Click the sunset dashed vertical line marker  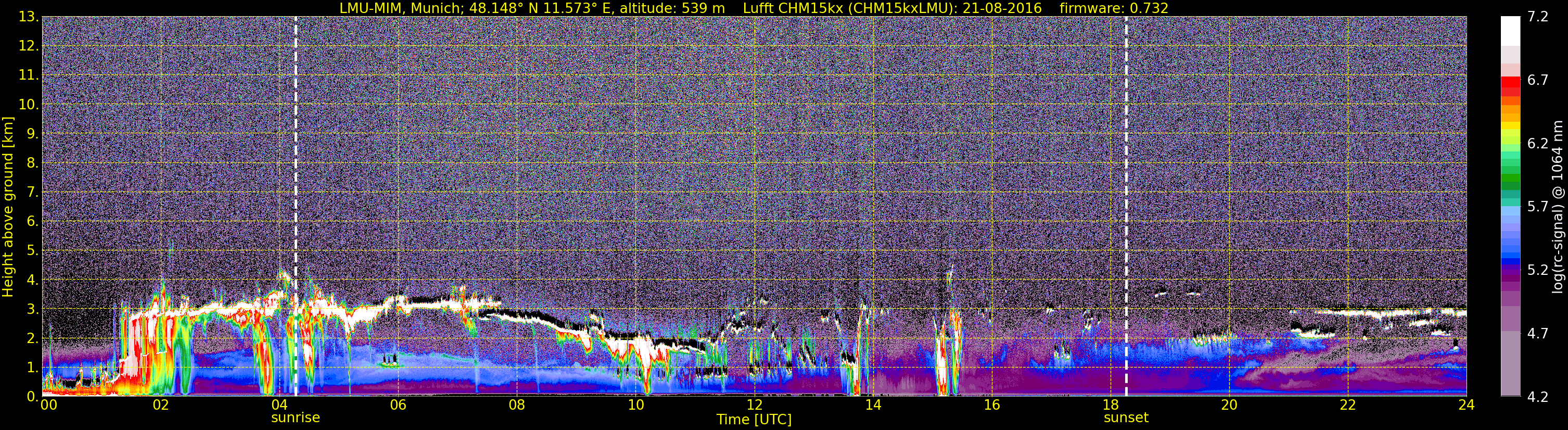click(1126, 206)
